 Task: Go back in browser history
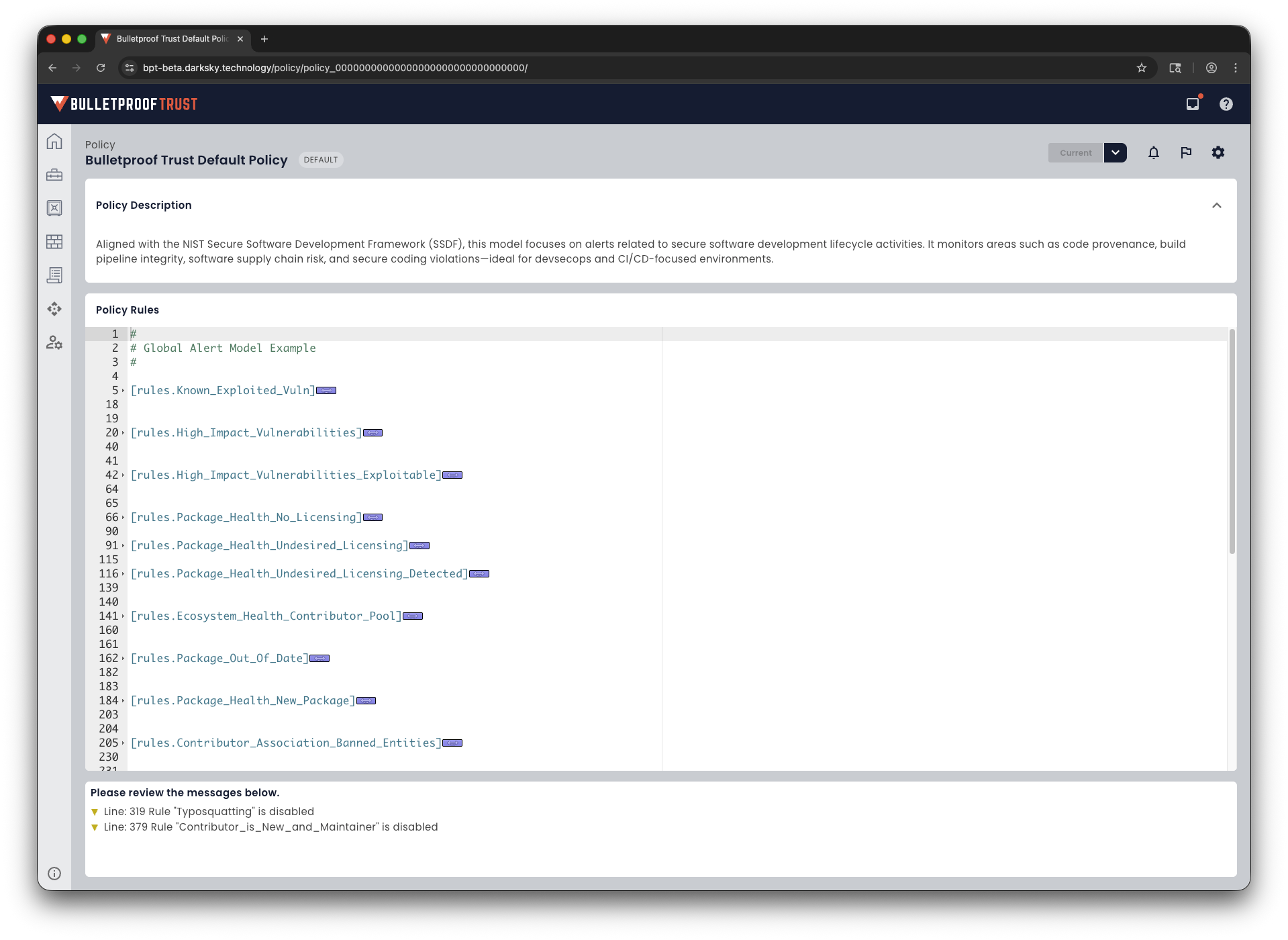pyautogui.click(x=52, y=68)
